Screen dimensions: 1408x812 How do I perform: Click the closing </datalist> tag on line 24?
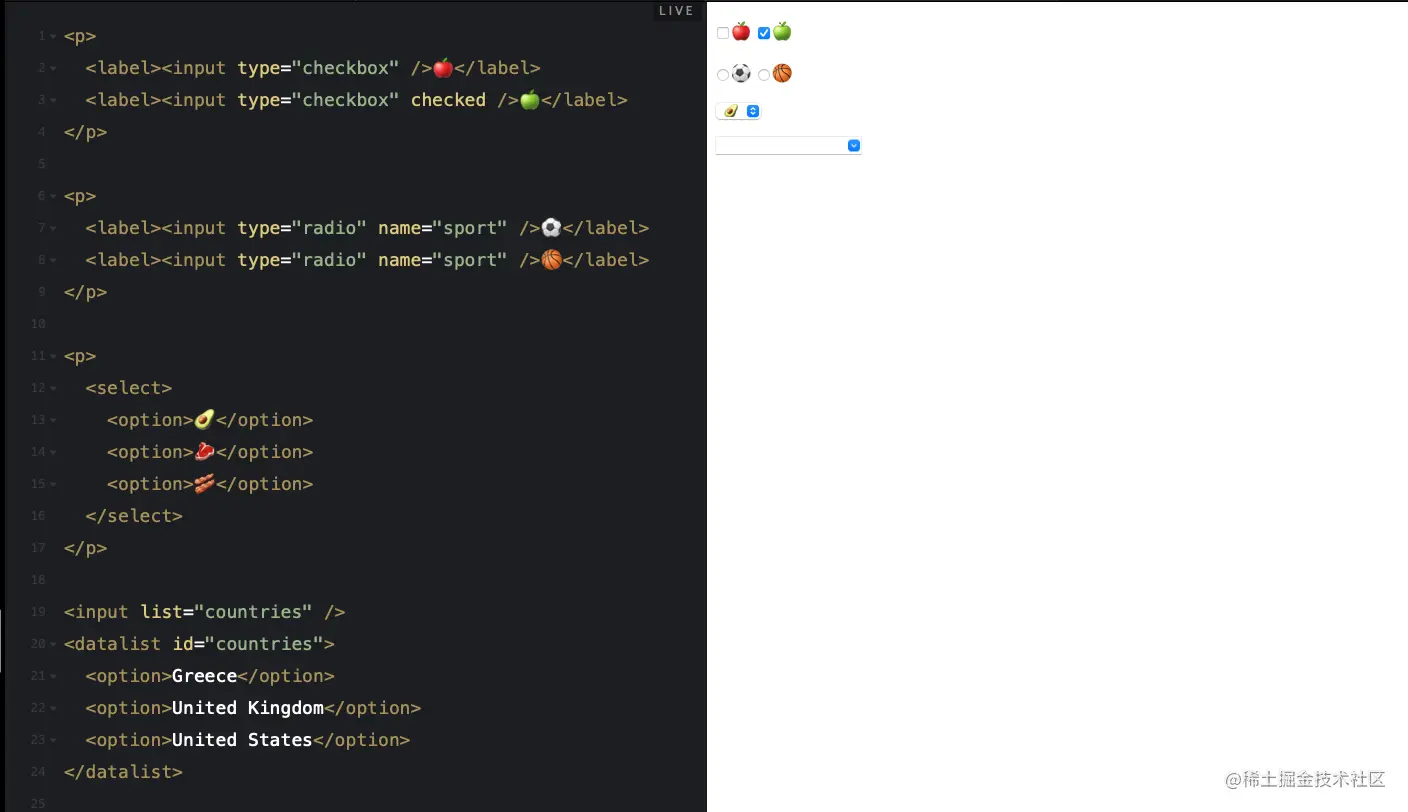click(x=123, y=772)
